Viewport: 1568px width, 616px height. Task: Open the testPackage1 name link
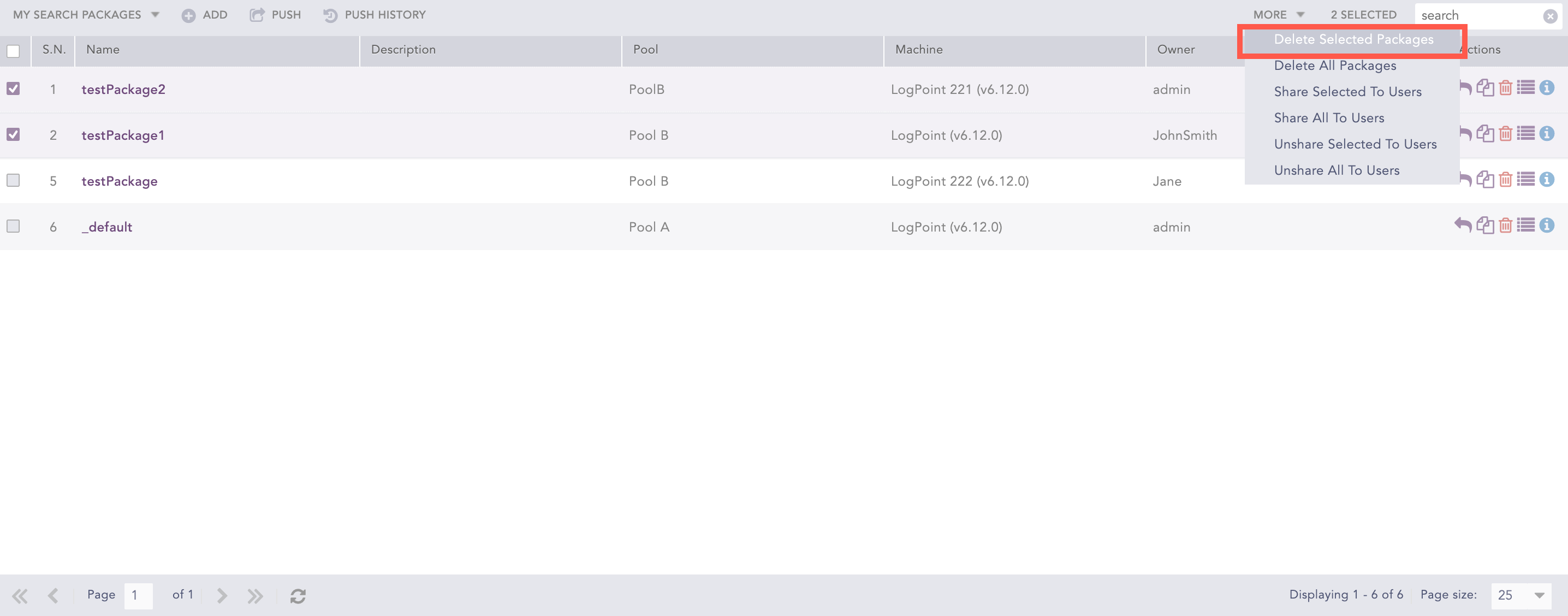pyautogui.click(x=123, y=135)
